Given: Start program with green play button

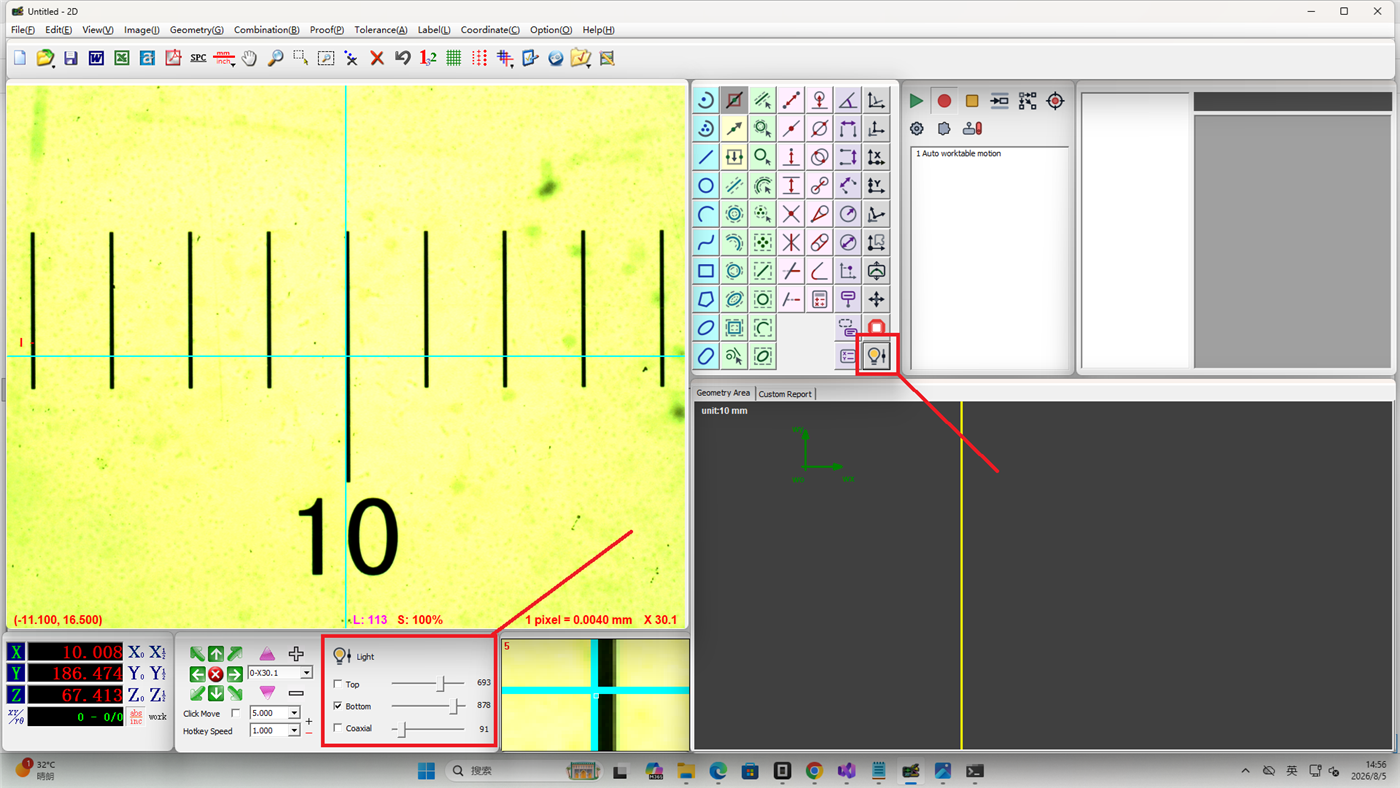Looking at the screenshot, I should coord(916,101).
